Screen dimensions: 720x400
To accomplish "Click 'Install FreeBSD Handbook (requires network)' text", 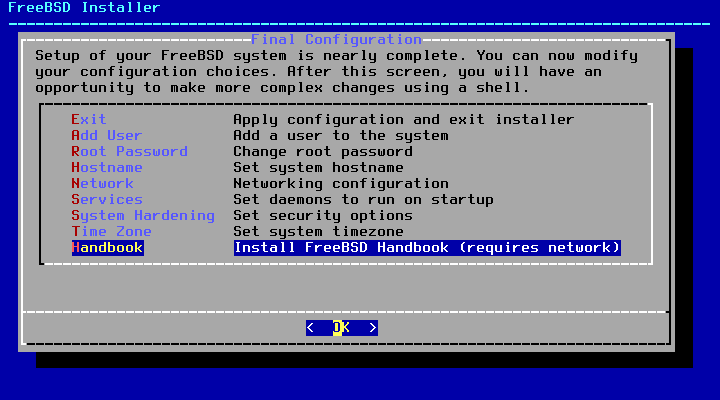I will pyautogui.click(x=427, y=248).
